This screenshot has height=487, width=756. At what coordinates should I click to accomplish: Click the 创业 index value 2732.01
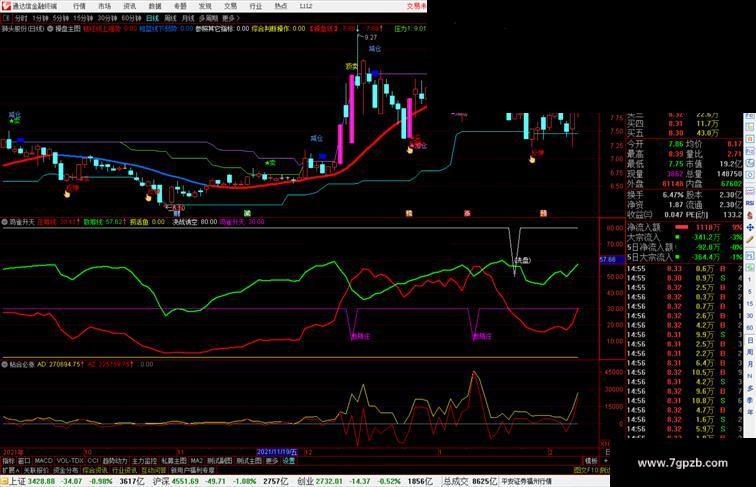point(329,481)
